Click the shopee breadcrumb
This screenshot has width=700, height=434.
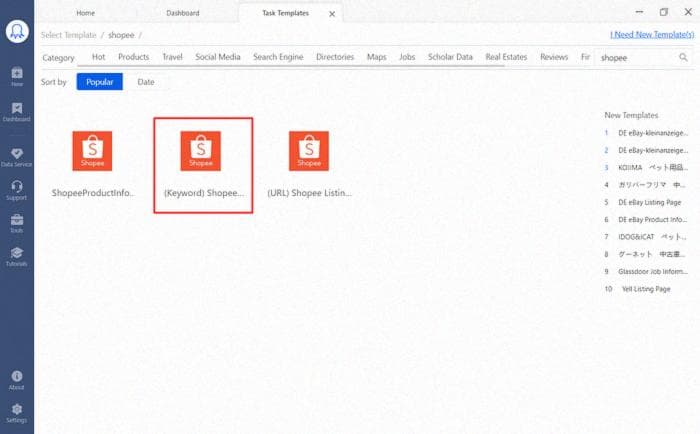point(121,35)
